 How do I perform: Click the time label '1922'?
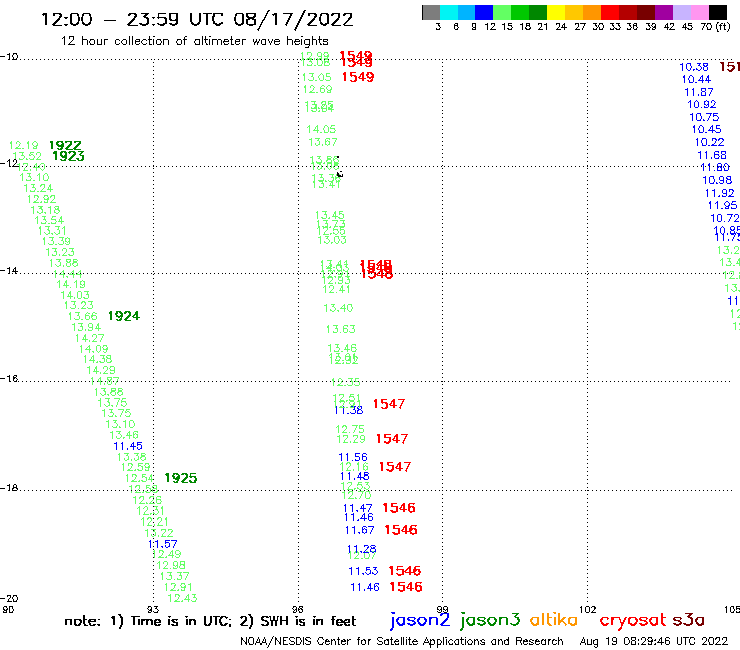click(x=65, y=145)
